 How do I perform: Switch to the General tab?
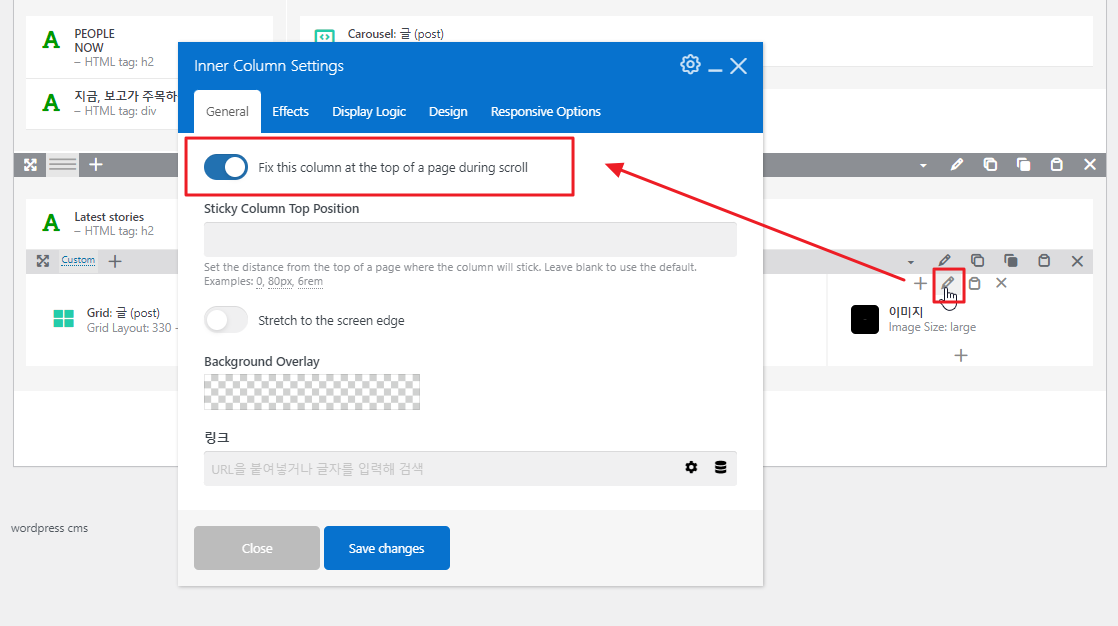point(227,111)
